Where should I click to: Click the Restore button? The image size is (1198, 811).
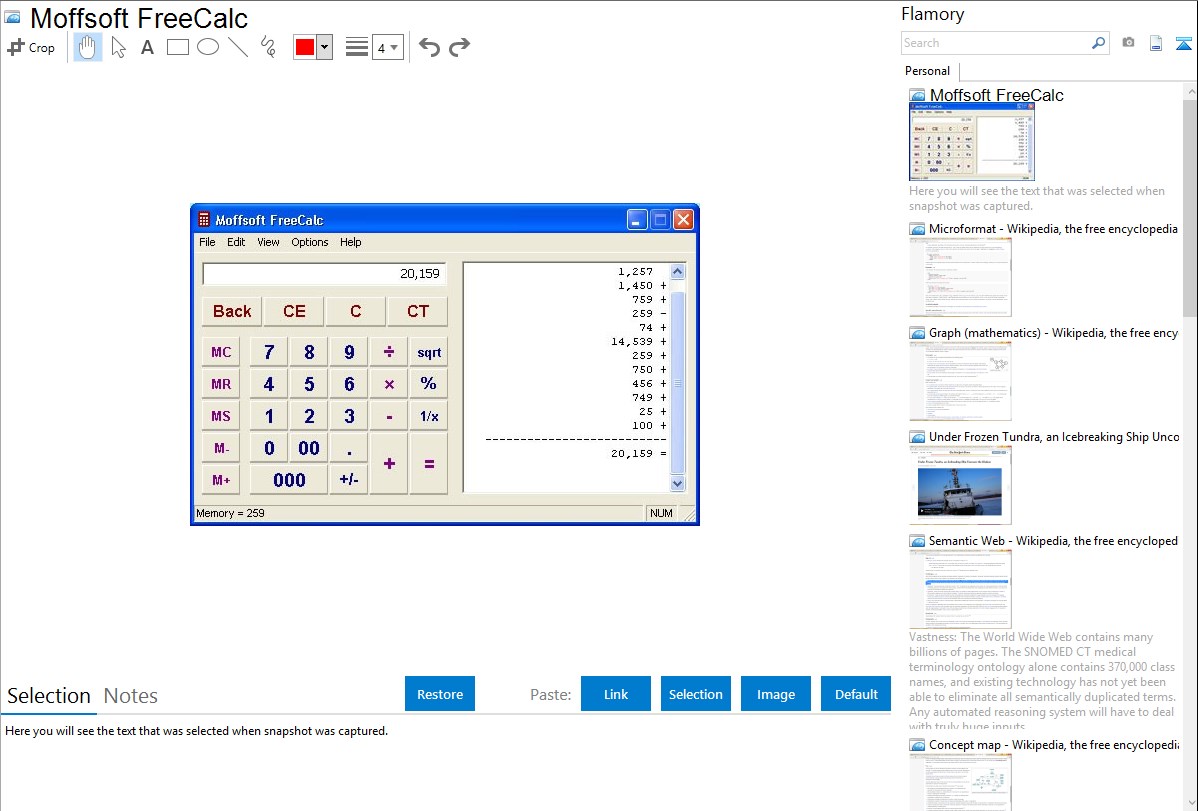click(440, 694)
